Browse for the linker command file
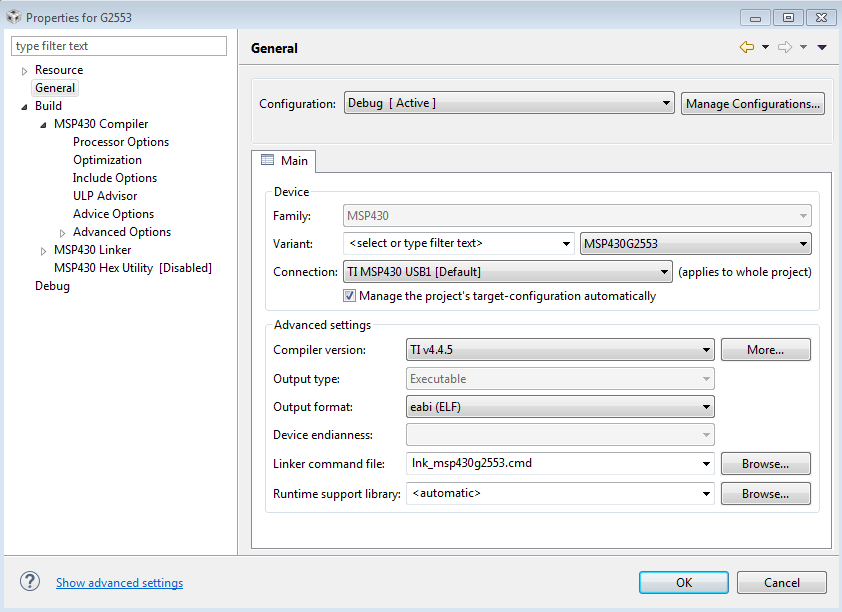842x612 pixels. tap(765, 464)
